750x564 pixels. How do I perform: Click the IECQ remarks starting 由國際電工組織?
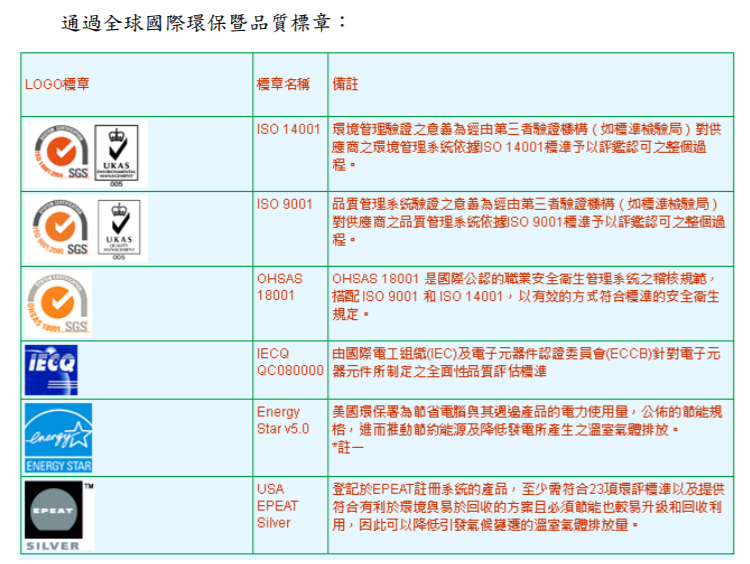(526, 362)
